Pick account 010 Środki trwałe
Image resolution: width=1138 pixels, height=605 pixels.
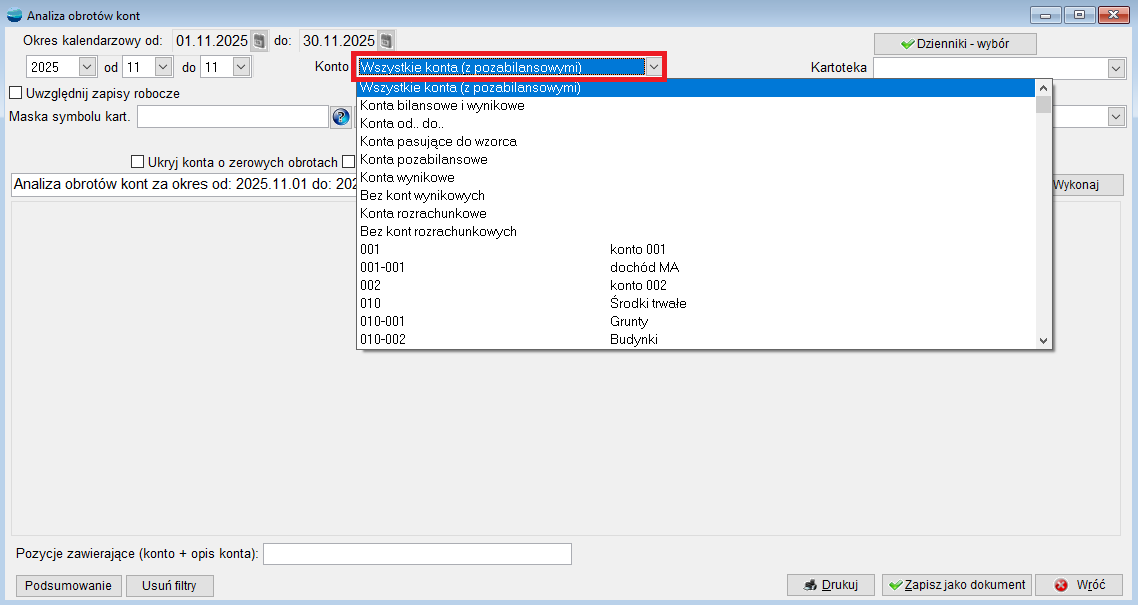(500, 304)
